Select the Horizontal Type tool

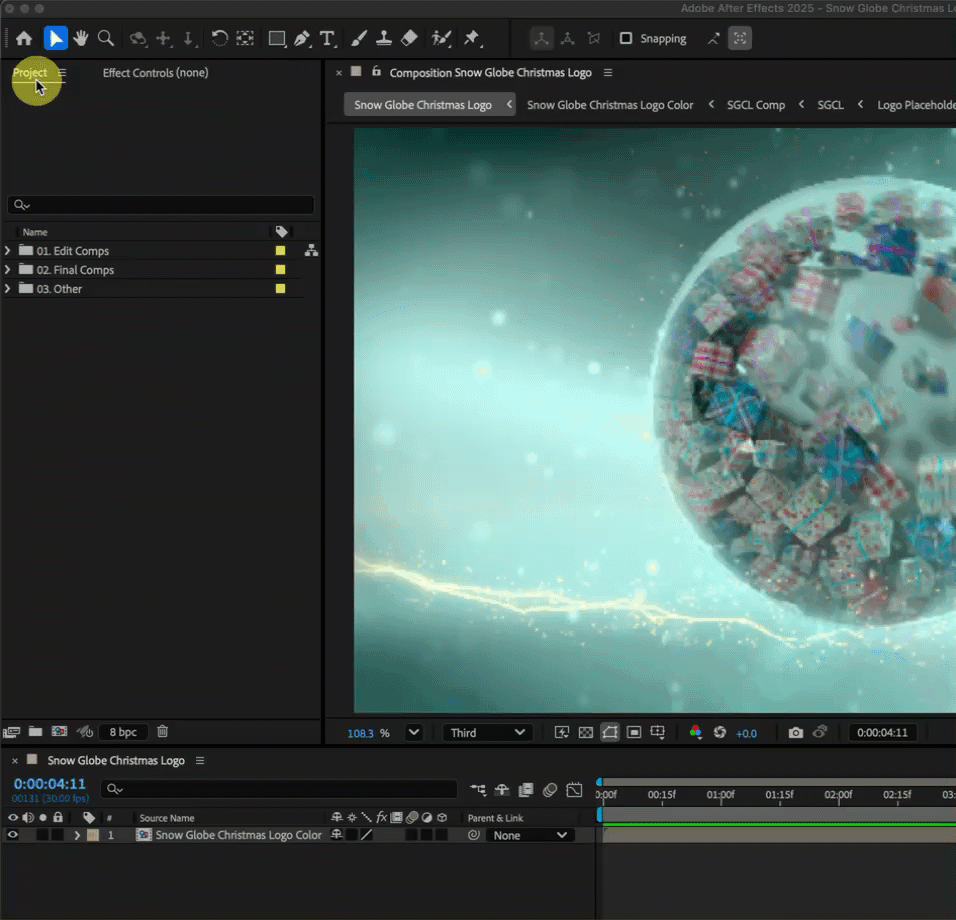pyautogui.click(x=327, y=38)
